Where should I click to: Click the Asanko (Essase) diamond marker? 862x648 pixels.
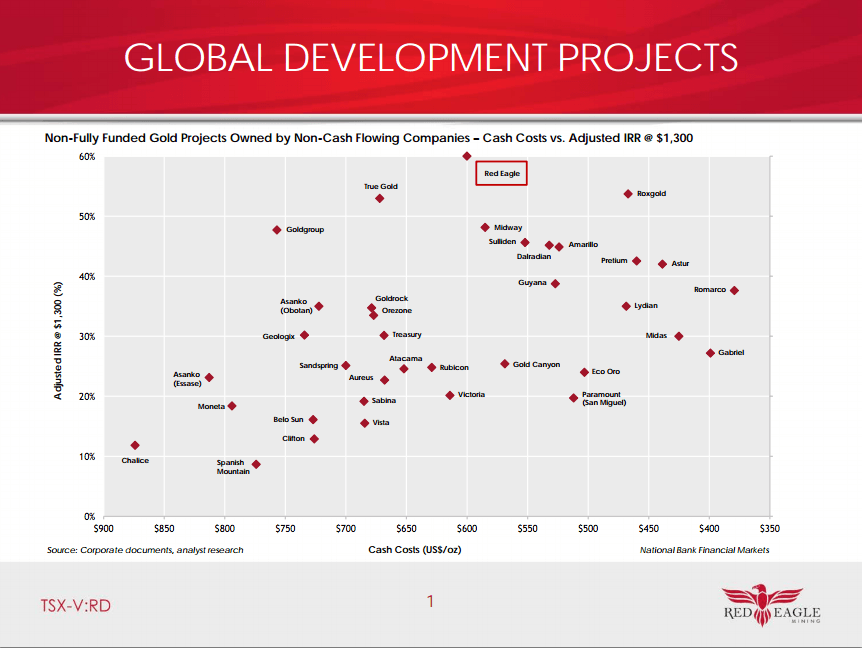[209, 378]
